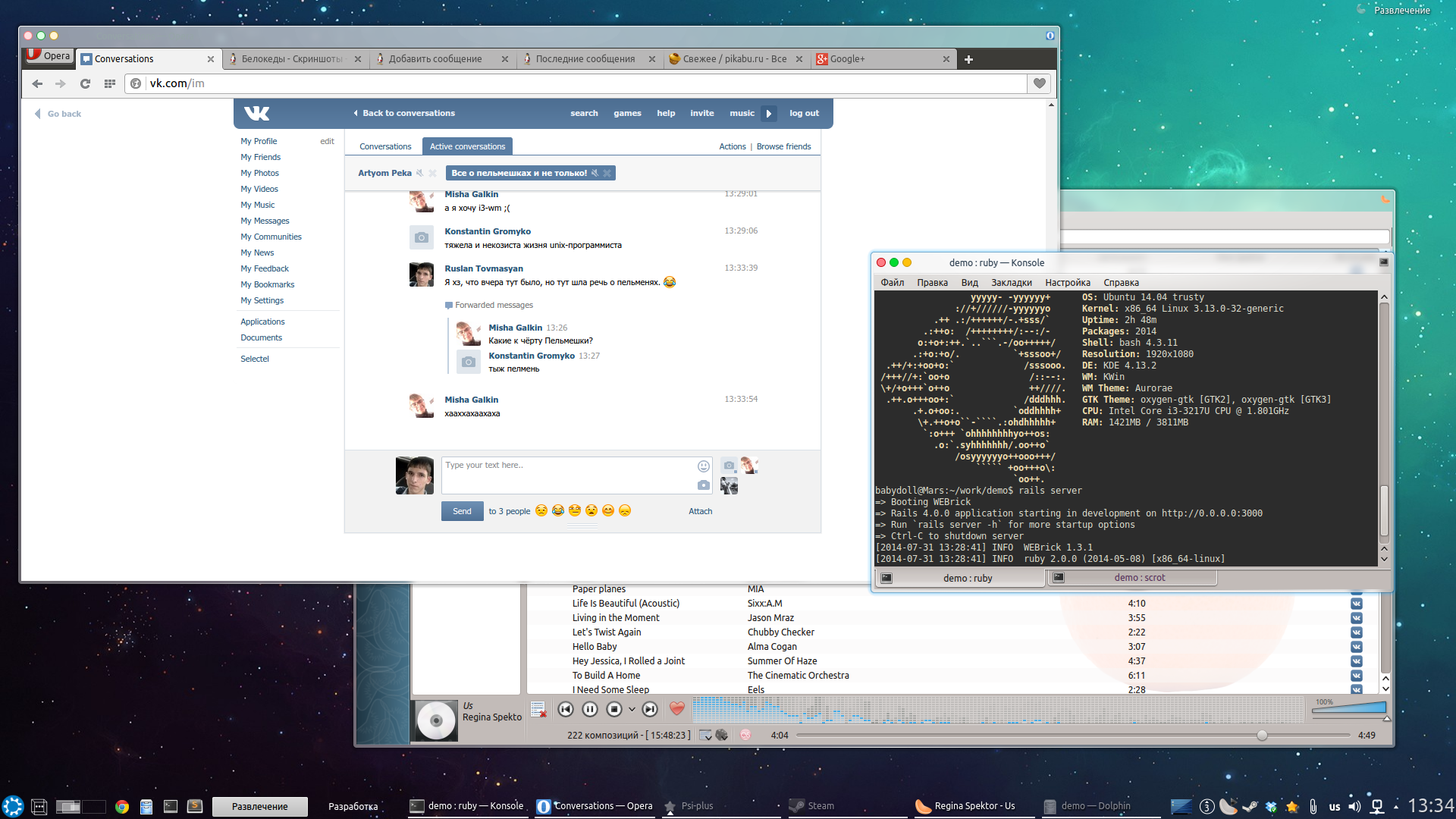Reload the page in Opera

[x=85, y=83]
